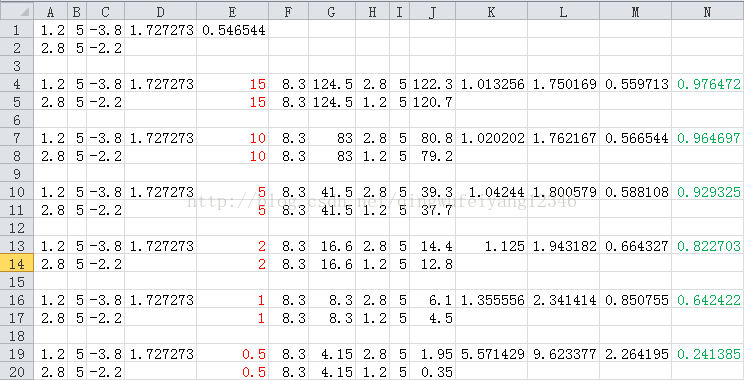Select column D header
The image size is (744, 380).
pos(160,11)
